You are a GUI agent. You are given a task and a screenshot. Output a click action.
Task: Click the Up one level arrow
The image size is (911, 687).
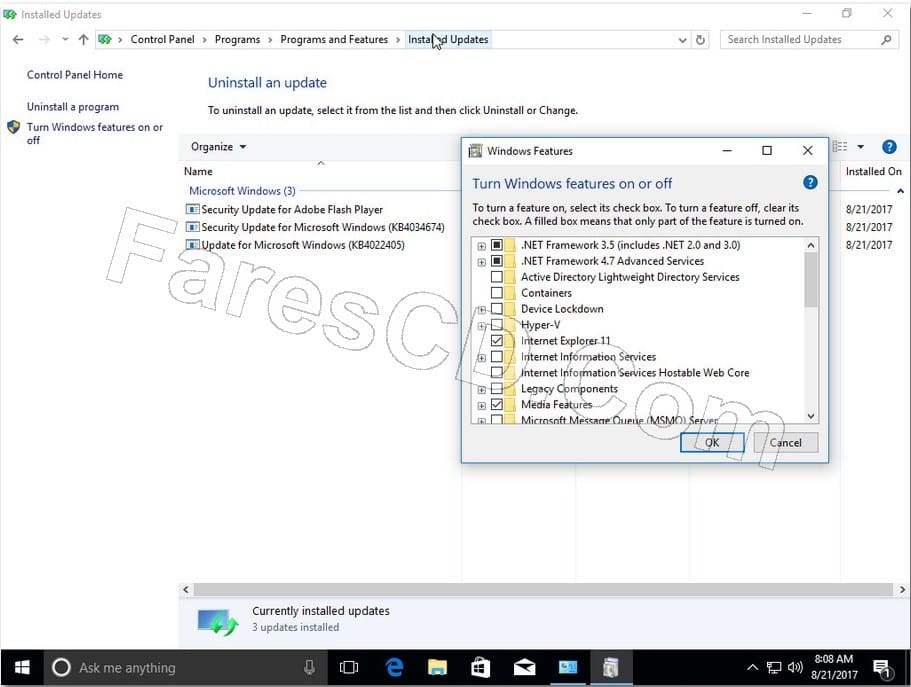[84, 40]
